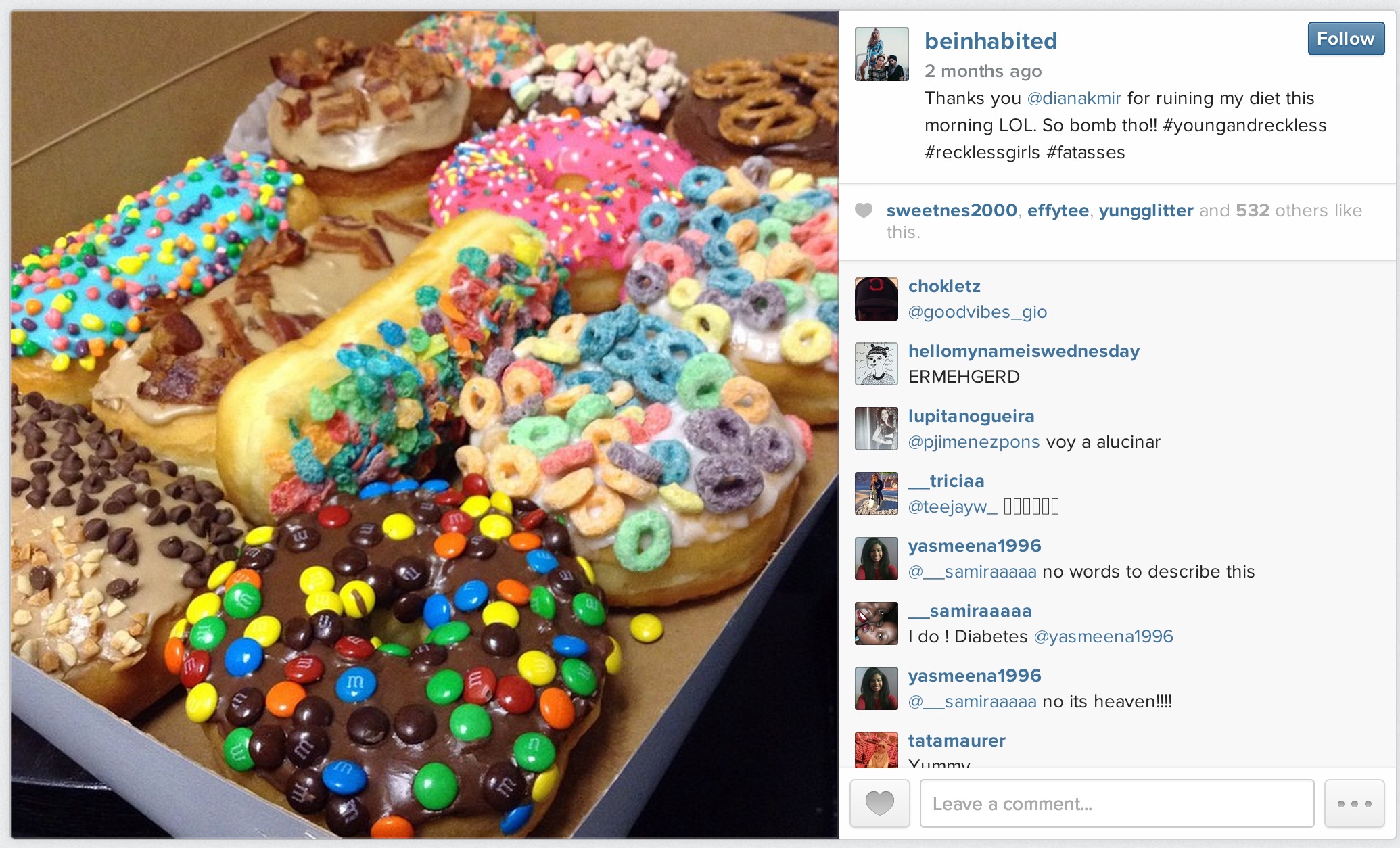The height and width of the screenshot is (848, 1400).
Task: Open __samiraaaaa's profile avatar
Action: coord(876,623)
